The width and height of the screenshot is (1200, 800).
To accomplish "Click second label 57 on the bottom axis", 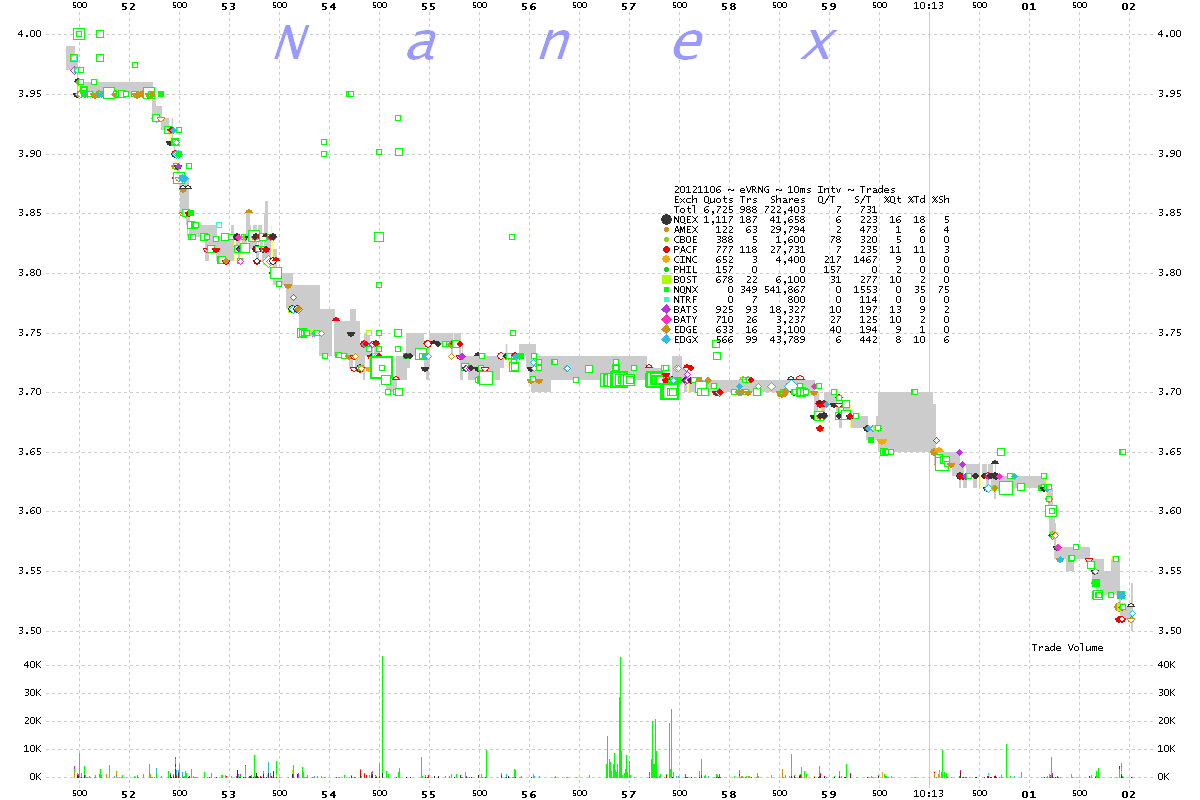I will click(628, 793).
